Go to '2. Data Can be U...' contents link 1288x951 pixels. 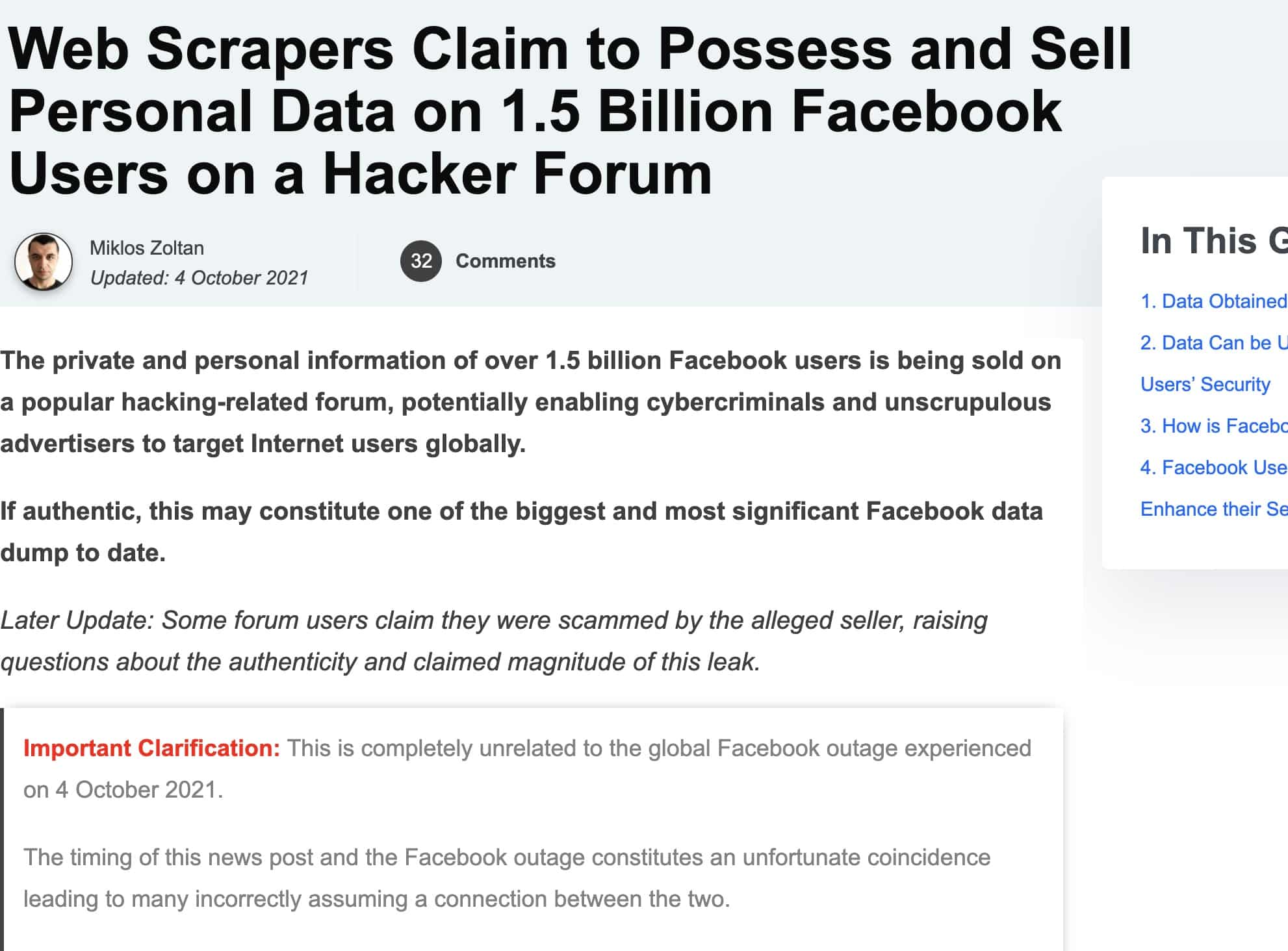1214,343
